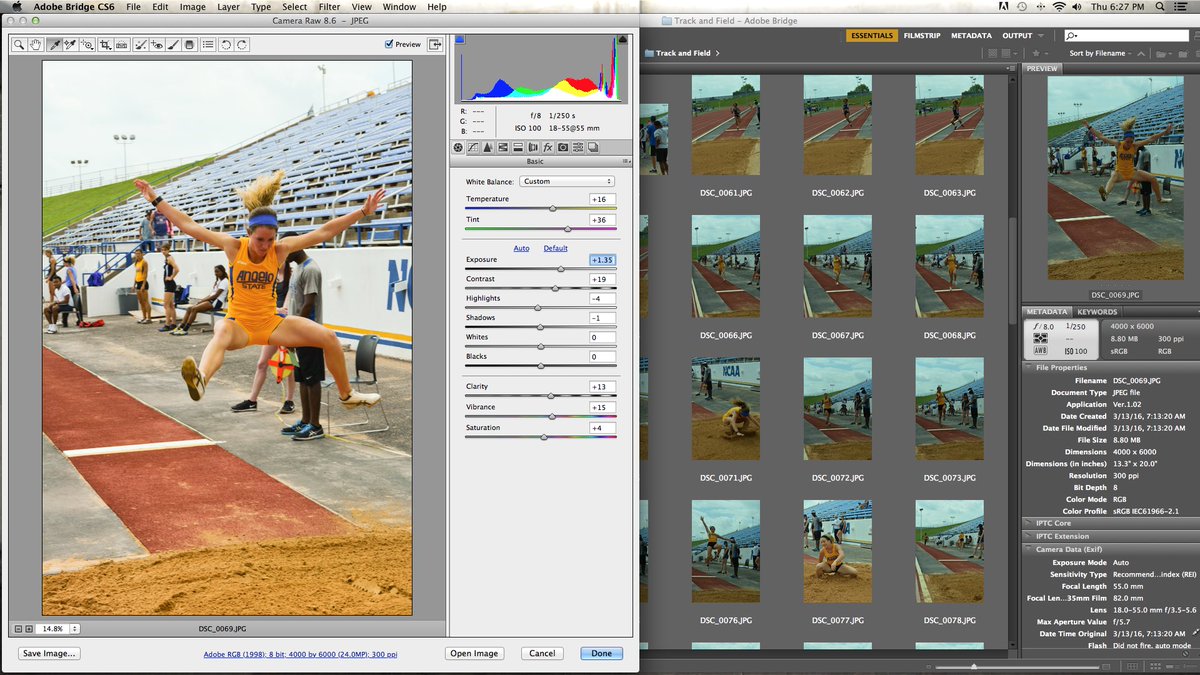Click the Exposure slider track
The width and height of the screenshot is (1200, 675).
point(540,269)
